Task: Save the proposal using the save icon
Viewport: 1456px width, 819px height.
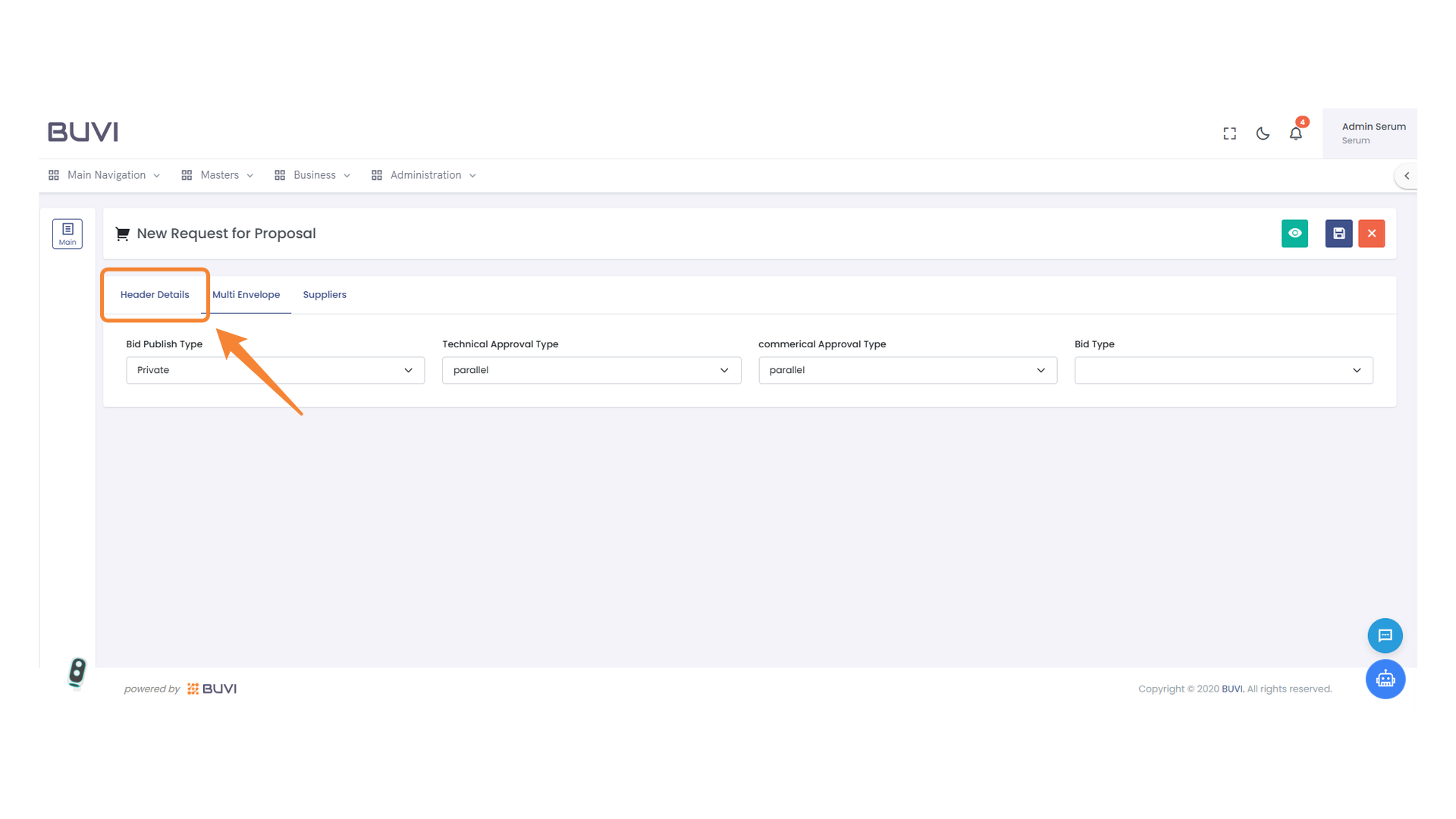Action: coord(1338,234)
